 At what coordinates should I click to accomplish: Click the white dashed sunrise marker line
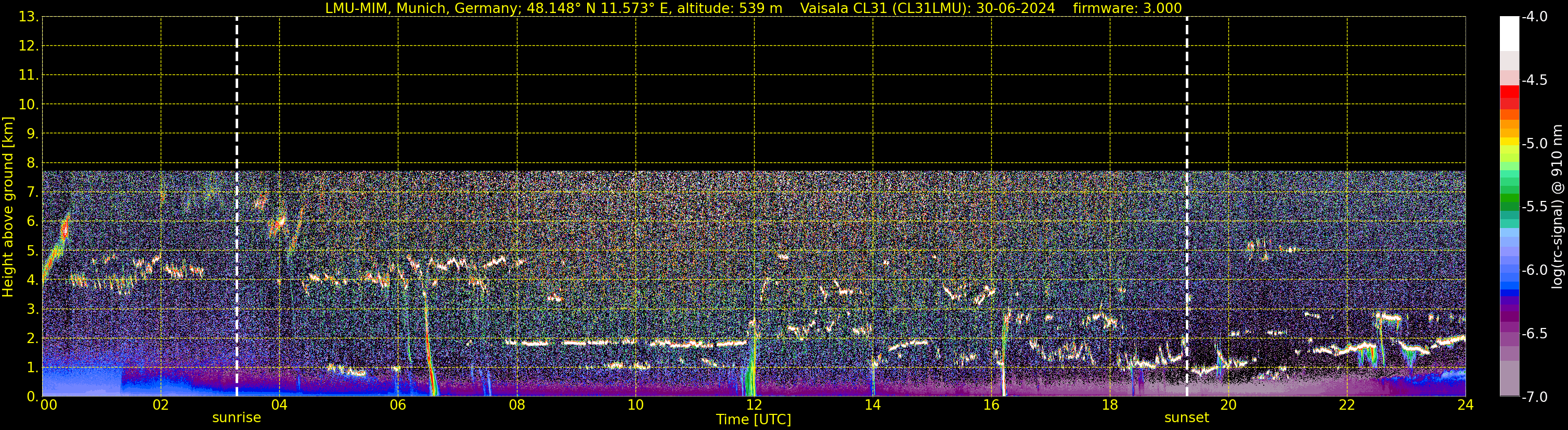pos(237,207)
